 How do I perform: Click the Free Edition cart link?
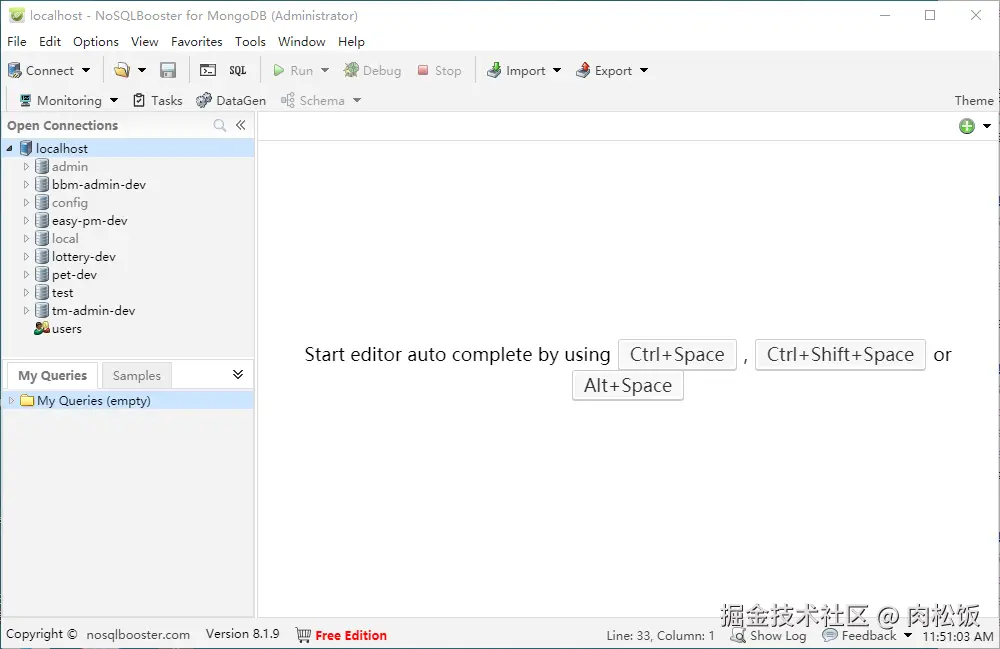pyautogui.click(x=341, y=635)
